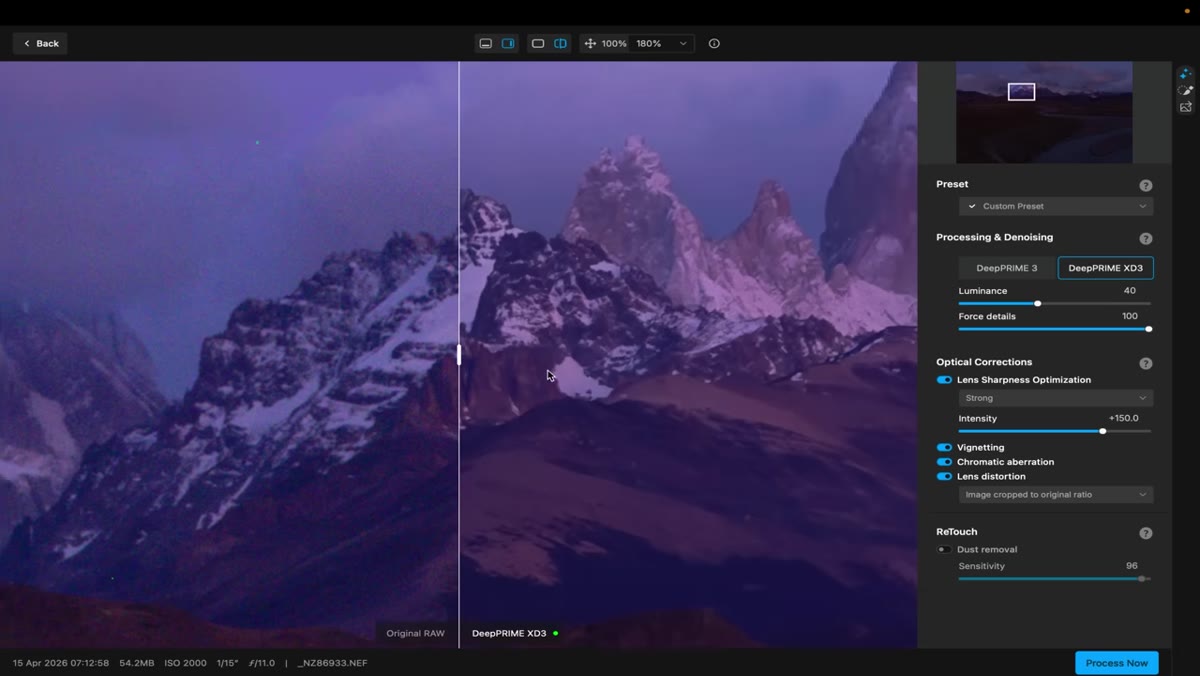The width and height of the screenshot is (1200, 676).
Task: Toggle the Lens distortion switch
Action: pos(944,477)
